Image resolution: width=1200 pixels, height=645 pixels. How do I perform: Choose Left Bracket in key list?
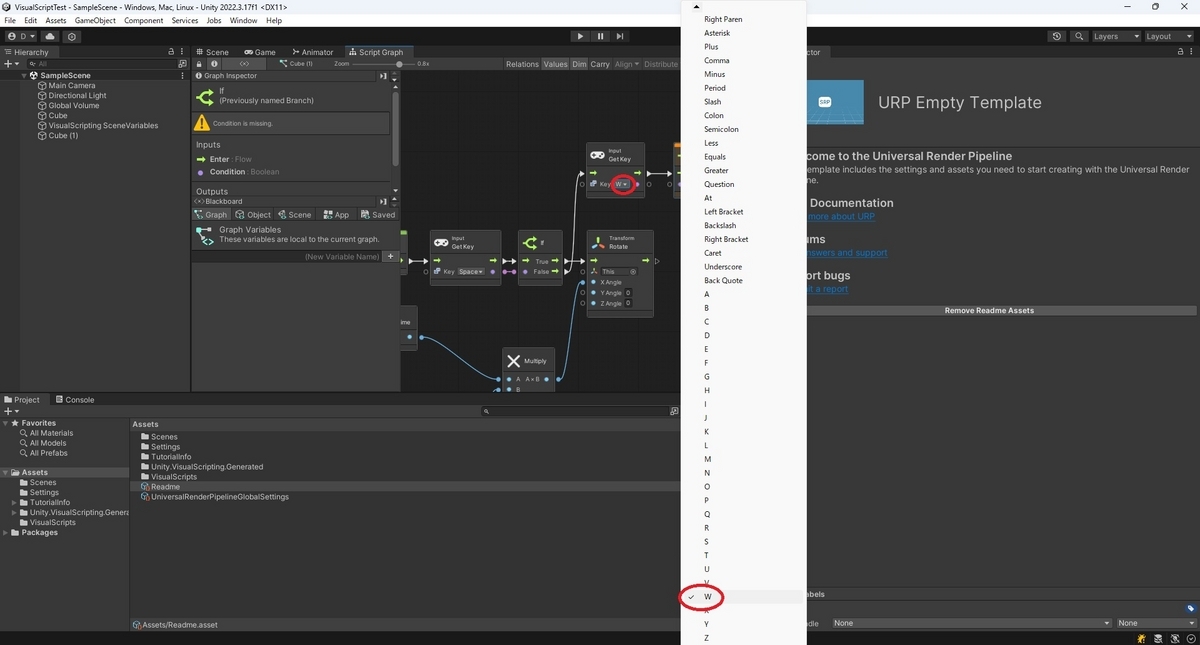pyautogui.click(x=723, y=212)
